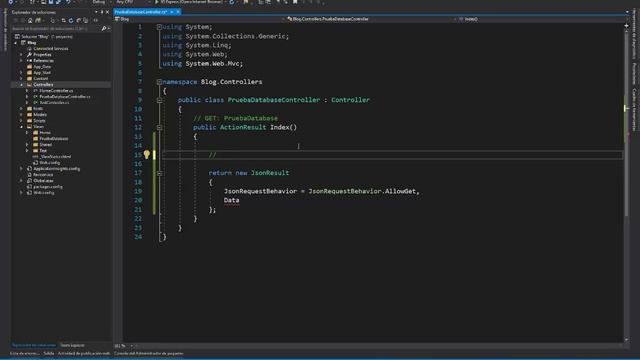Image resolution: width=640 pixels, height=360 pixels.
Task: Select HomeController.cs in Solution Explorer
Action: 56,91
